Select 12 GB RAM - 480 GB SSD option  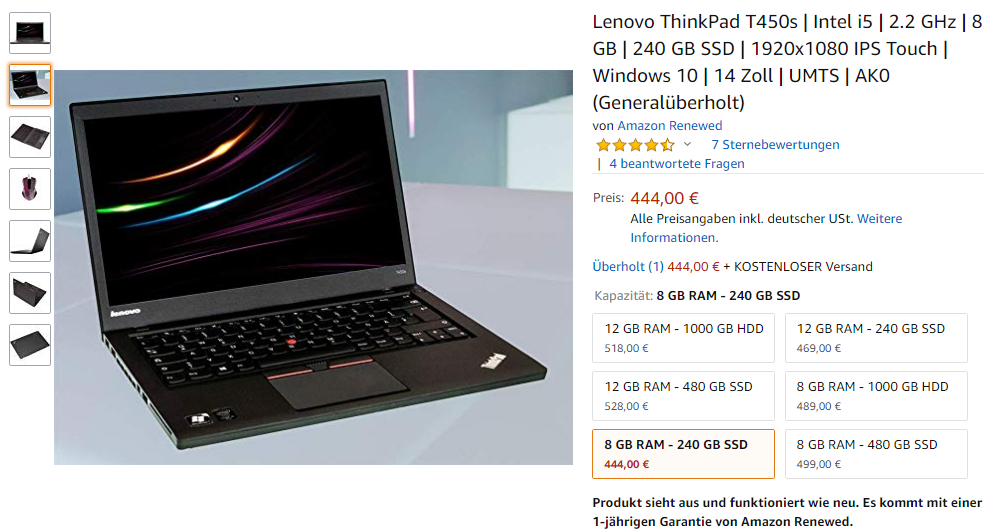point(683,396)
